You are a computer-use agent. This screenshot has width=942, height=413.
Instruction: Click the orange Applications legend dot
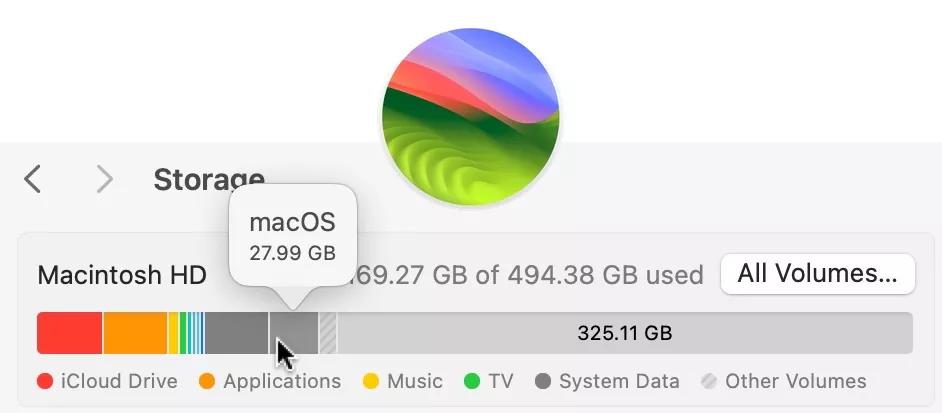click(208, 381)
